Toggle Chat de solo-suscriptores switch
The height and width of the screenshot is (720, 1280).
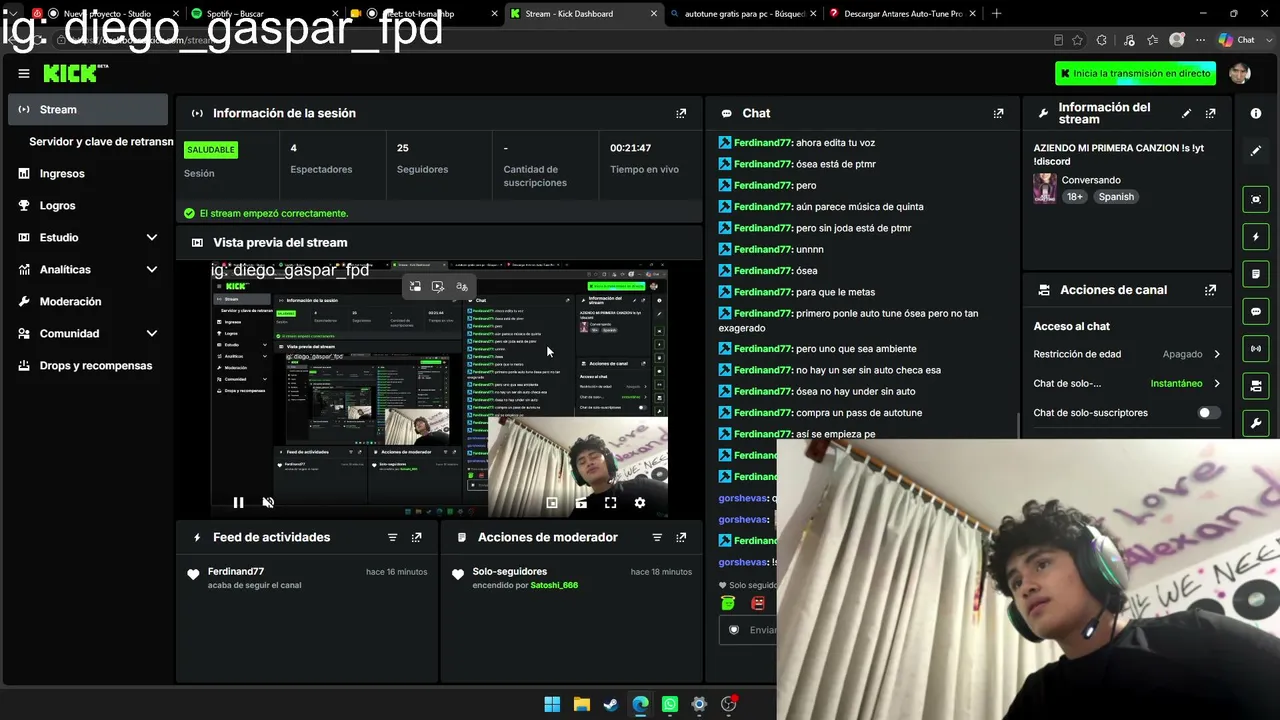point(1209,413)
